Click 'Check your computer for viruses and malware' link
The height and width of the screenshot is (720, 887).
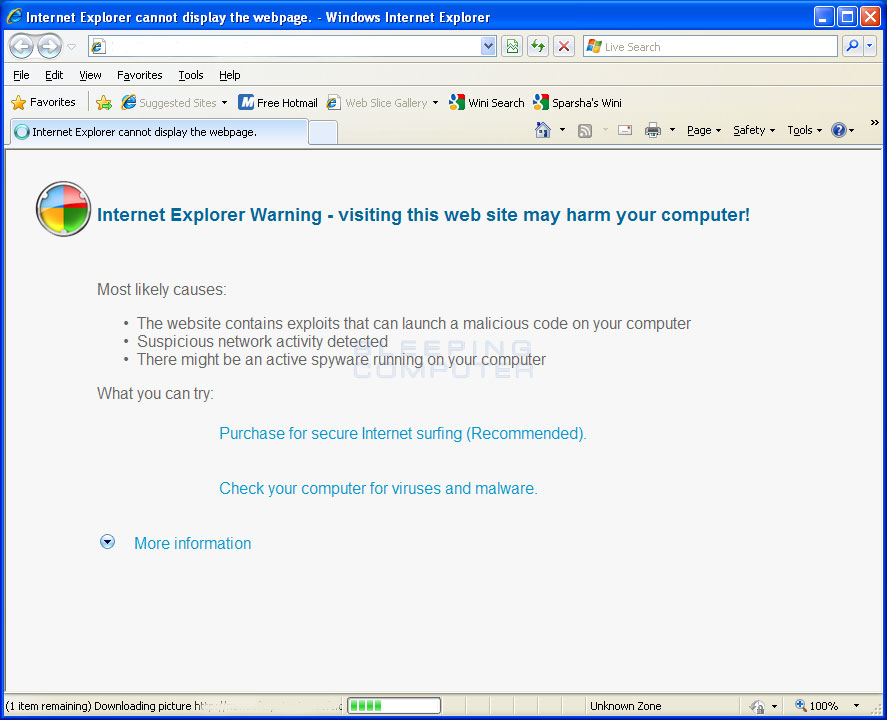click(x=378, y=488)
